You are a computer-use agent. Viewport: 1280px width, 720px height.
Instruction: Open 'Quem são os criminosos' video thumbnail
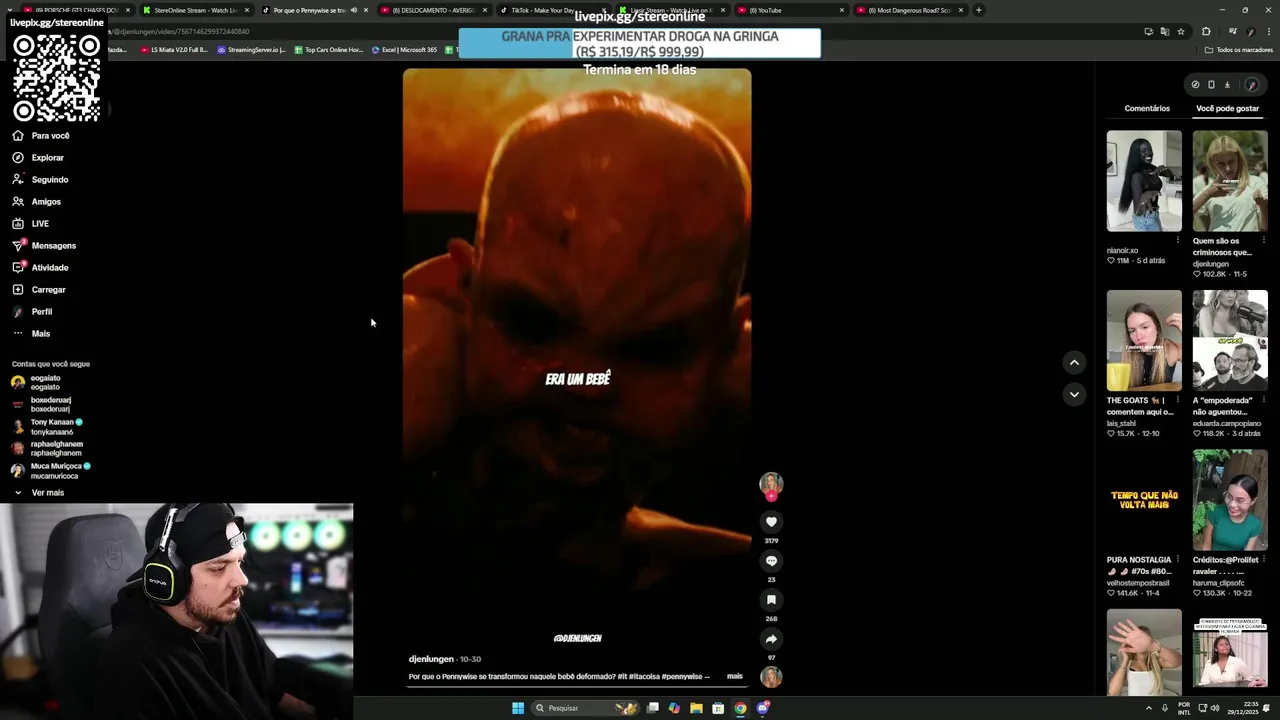coord(1230,181)
